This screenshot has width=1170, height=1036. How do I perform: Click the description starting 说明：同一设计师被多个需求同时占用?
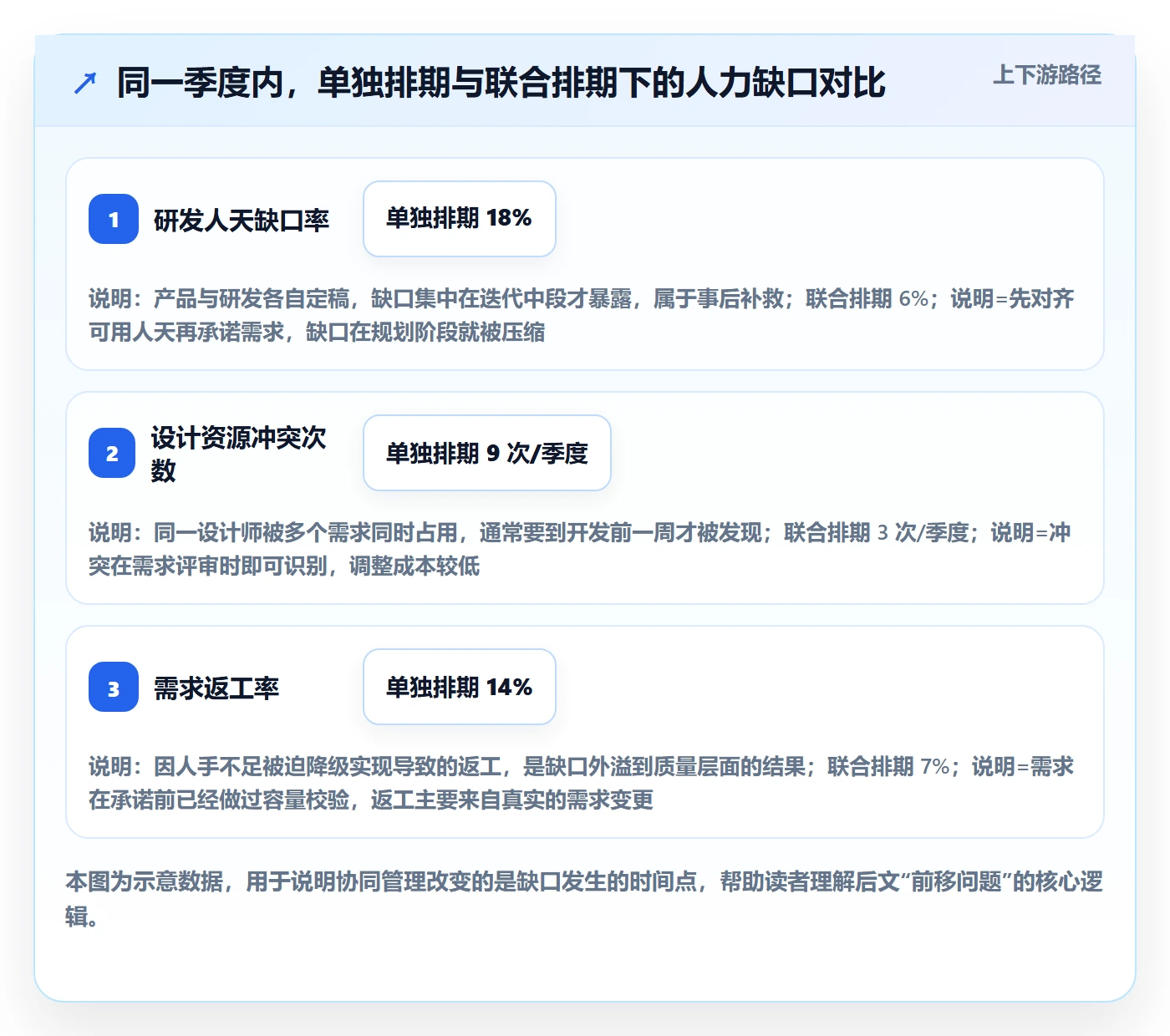[581, 549]
